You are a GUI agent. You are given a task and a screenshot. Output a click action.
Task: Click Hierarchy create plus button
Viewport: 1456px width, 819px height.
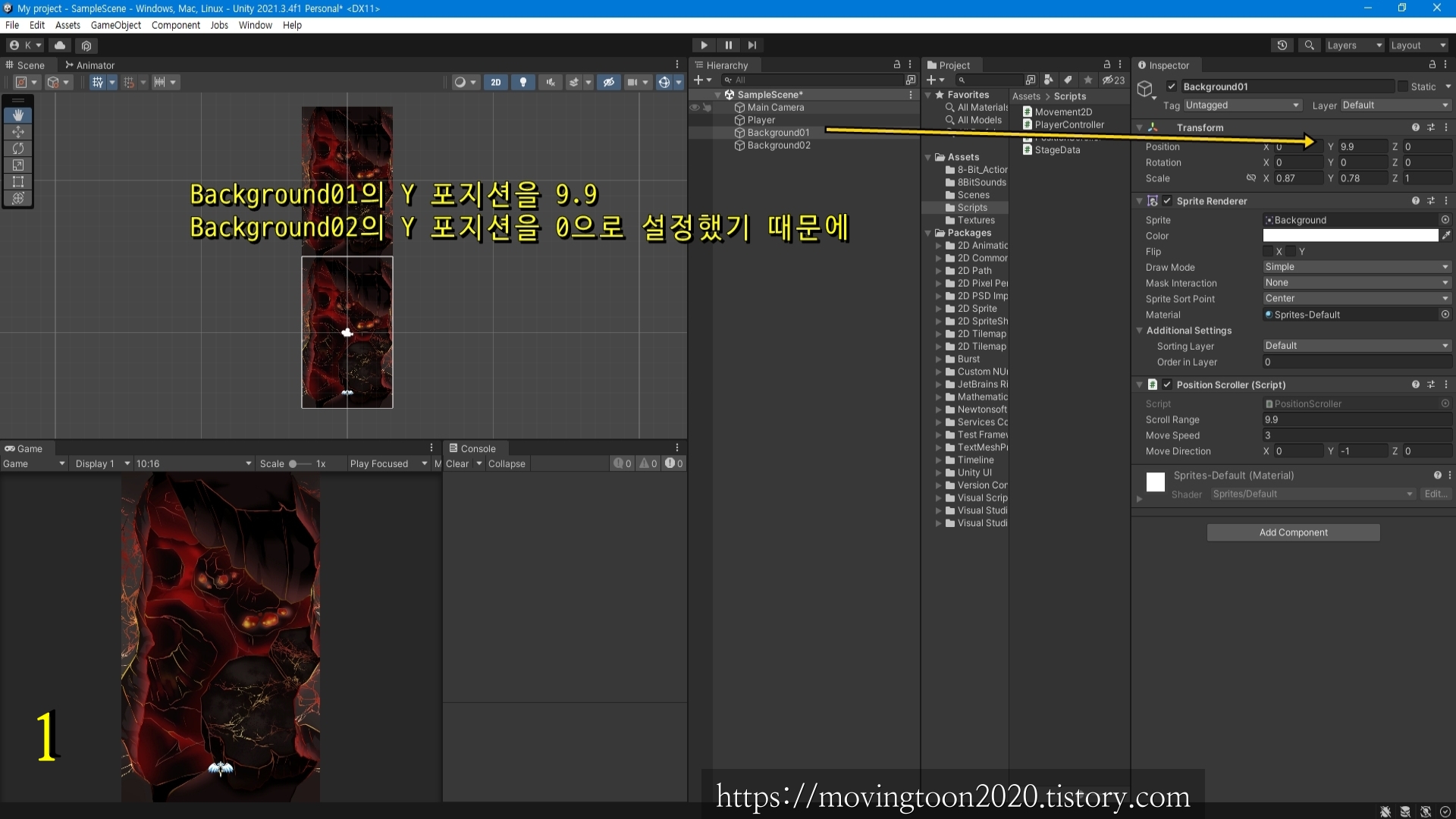702,80
